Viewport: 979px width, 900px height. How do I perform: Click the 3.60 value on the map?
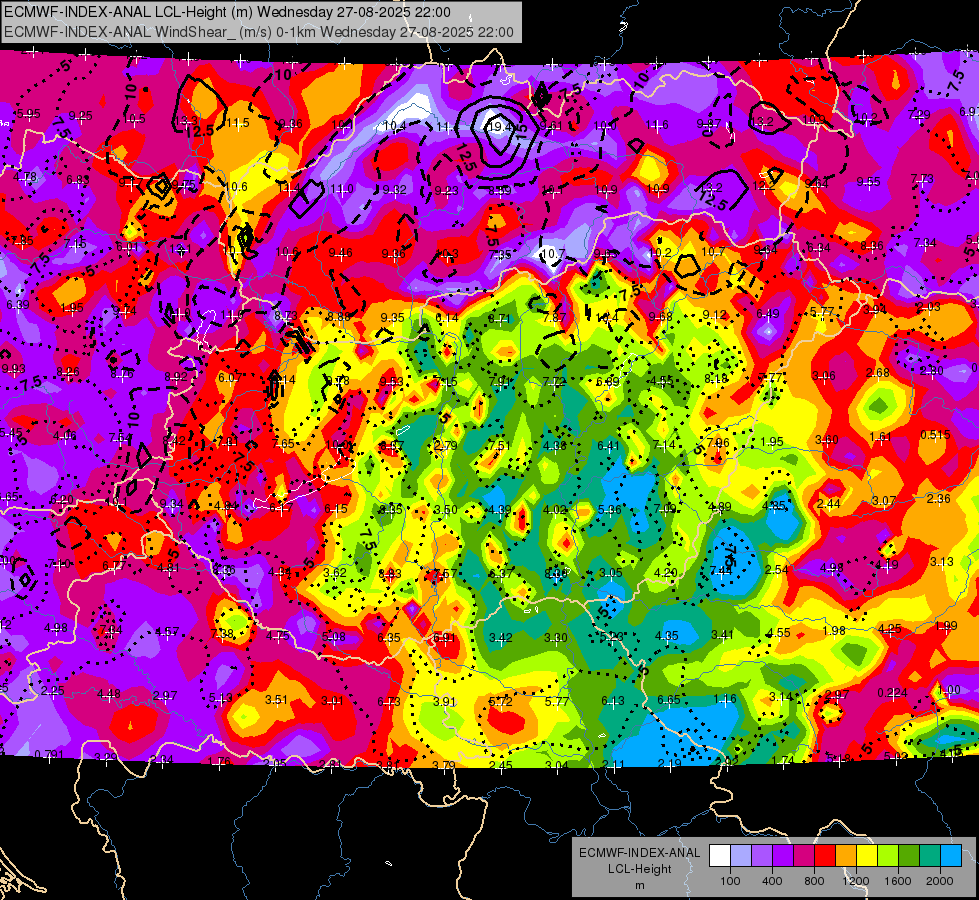click(826, 440)
